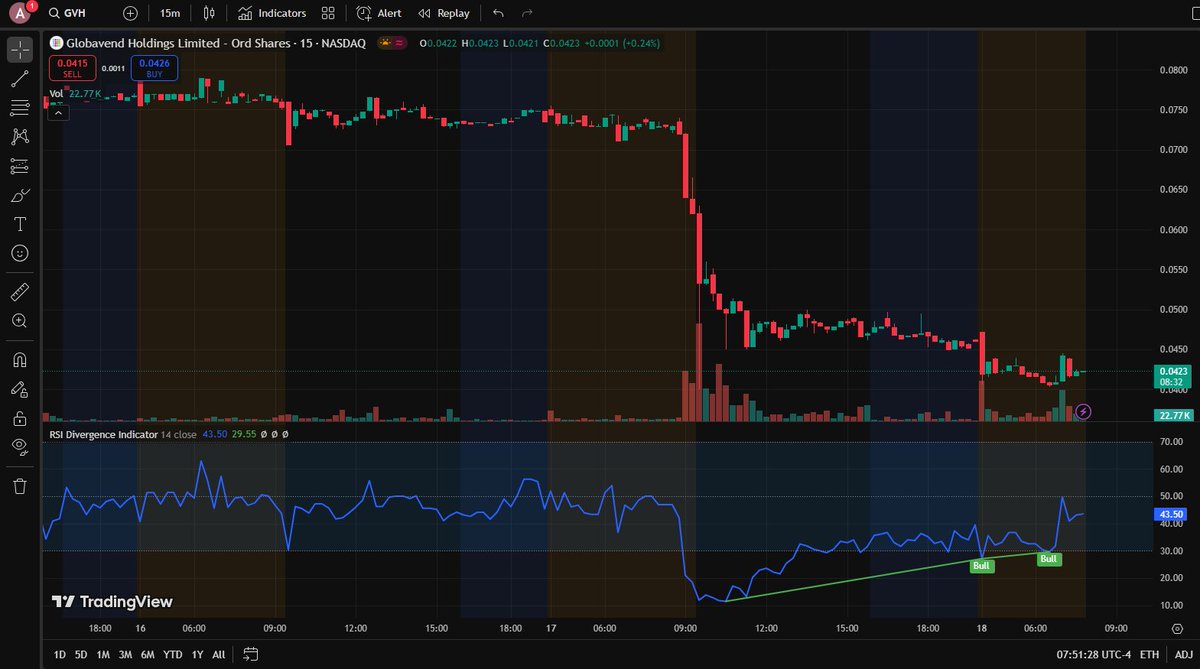Open the user profile avatar menu
The height and width of the screenshot is (669, 1200).
[x=20, y=14]
